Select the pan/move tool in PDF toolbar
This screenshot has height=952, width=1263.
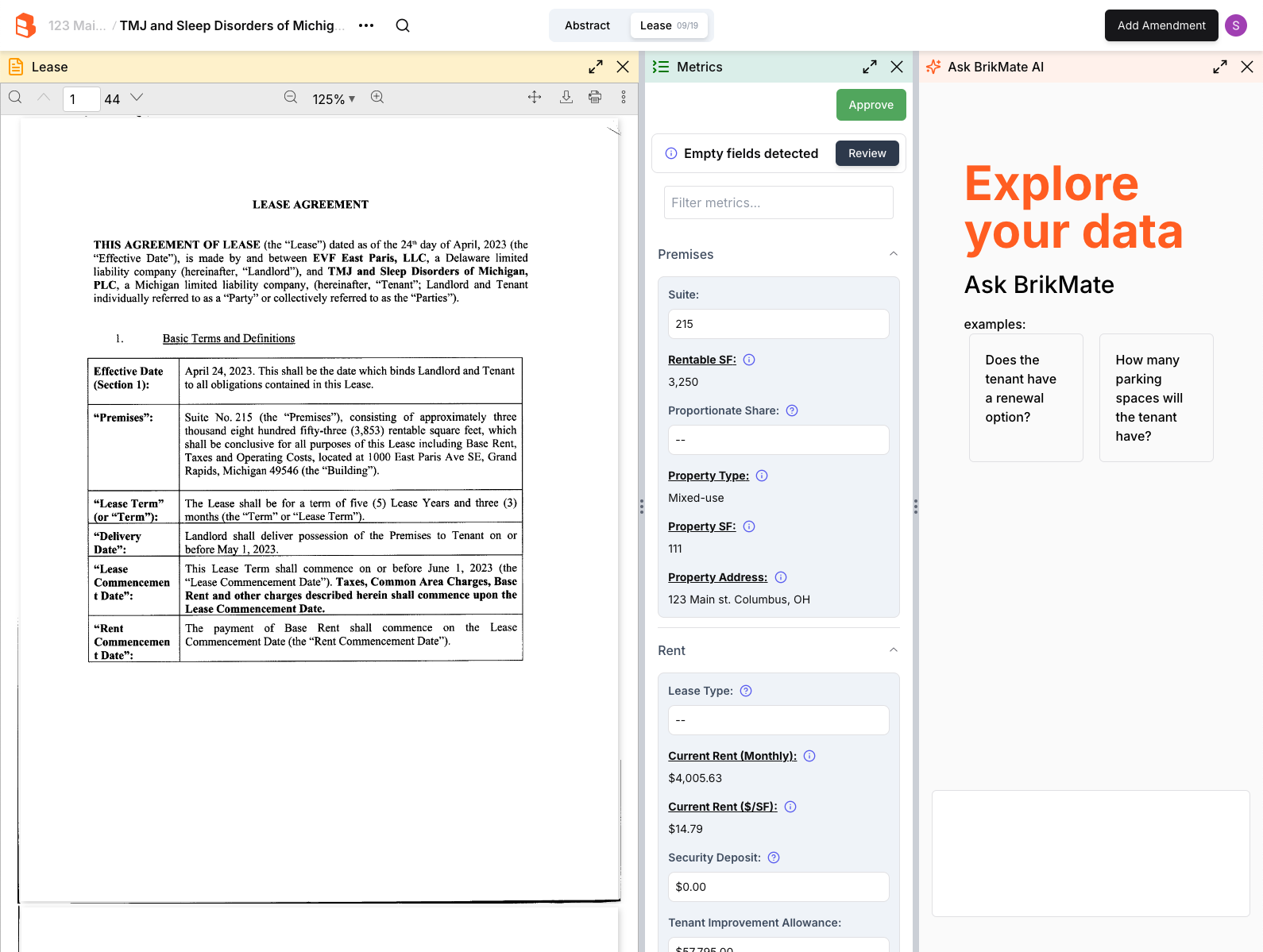[x=535, y=97]
